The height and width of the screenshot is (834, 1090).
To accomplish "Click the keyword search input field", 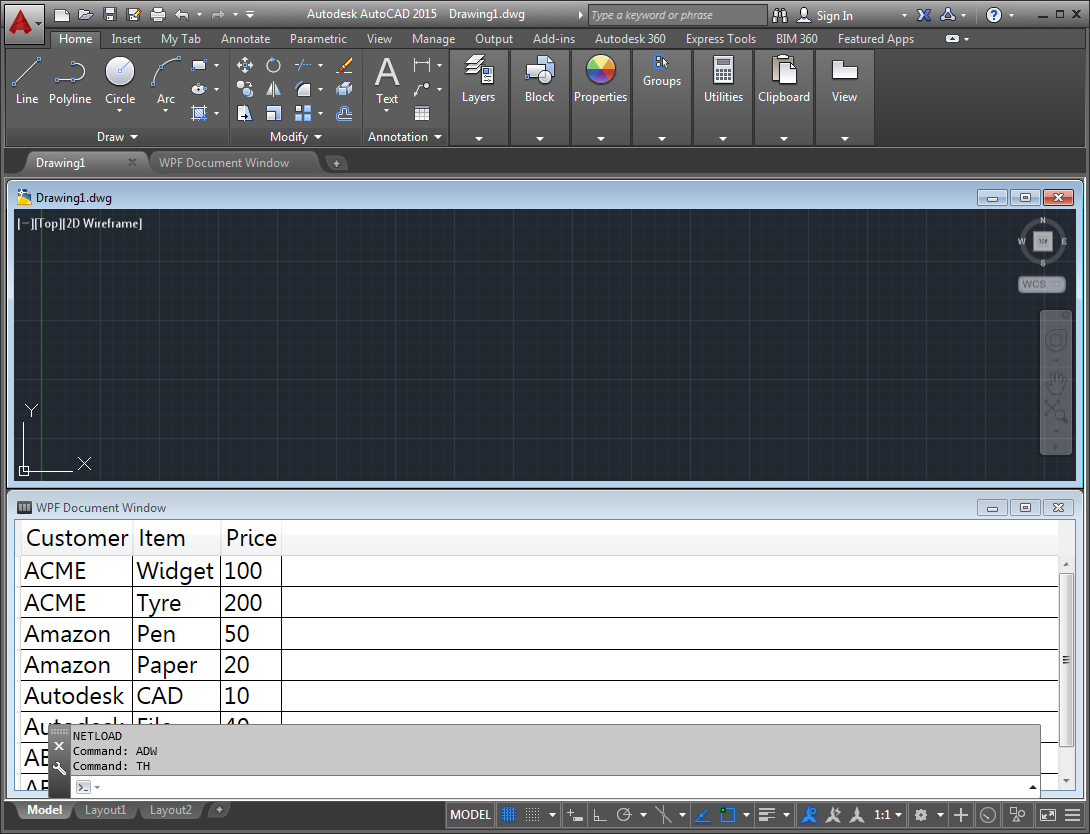I will click(x=677, y=15).
